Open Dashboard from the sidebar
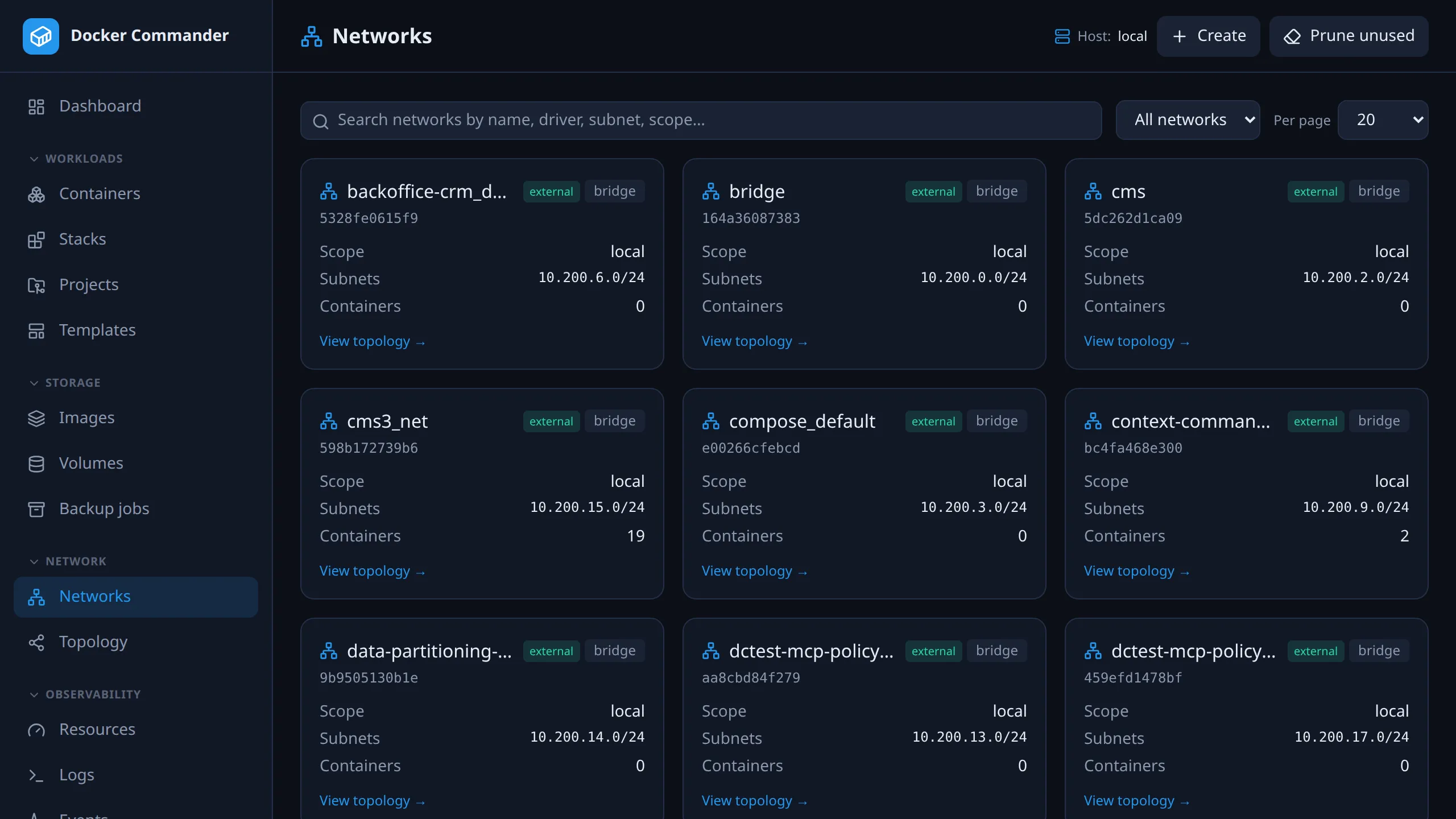 click(135, 106)
